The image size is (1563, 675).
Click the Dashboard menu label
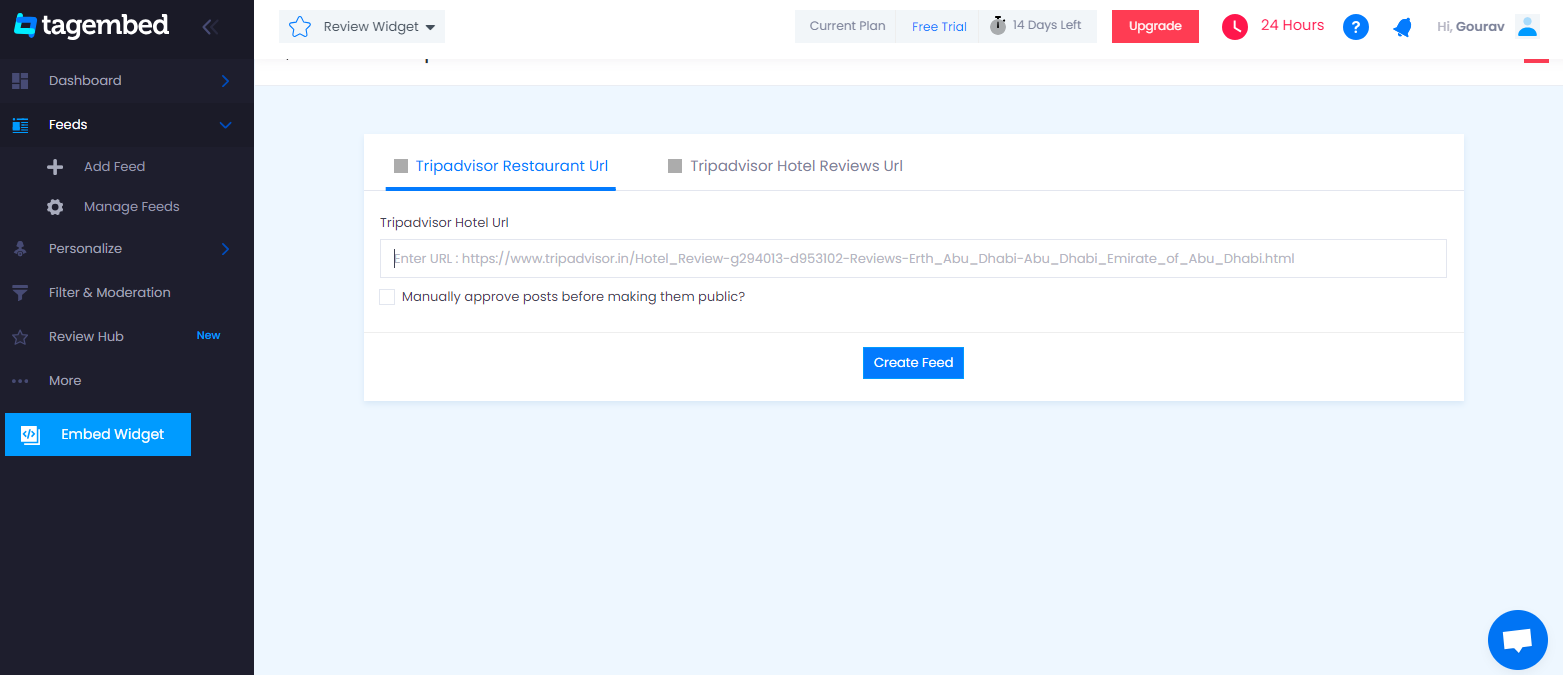tap(85, 81)
